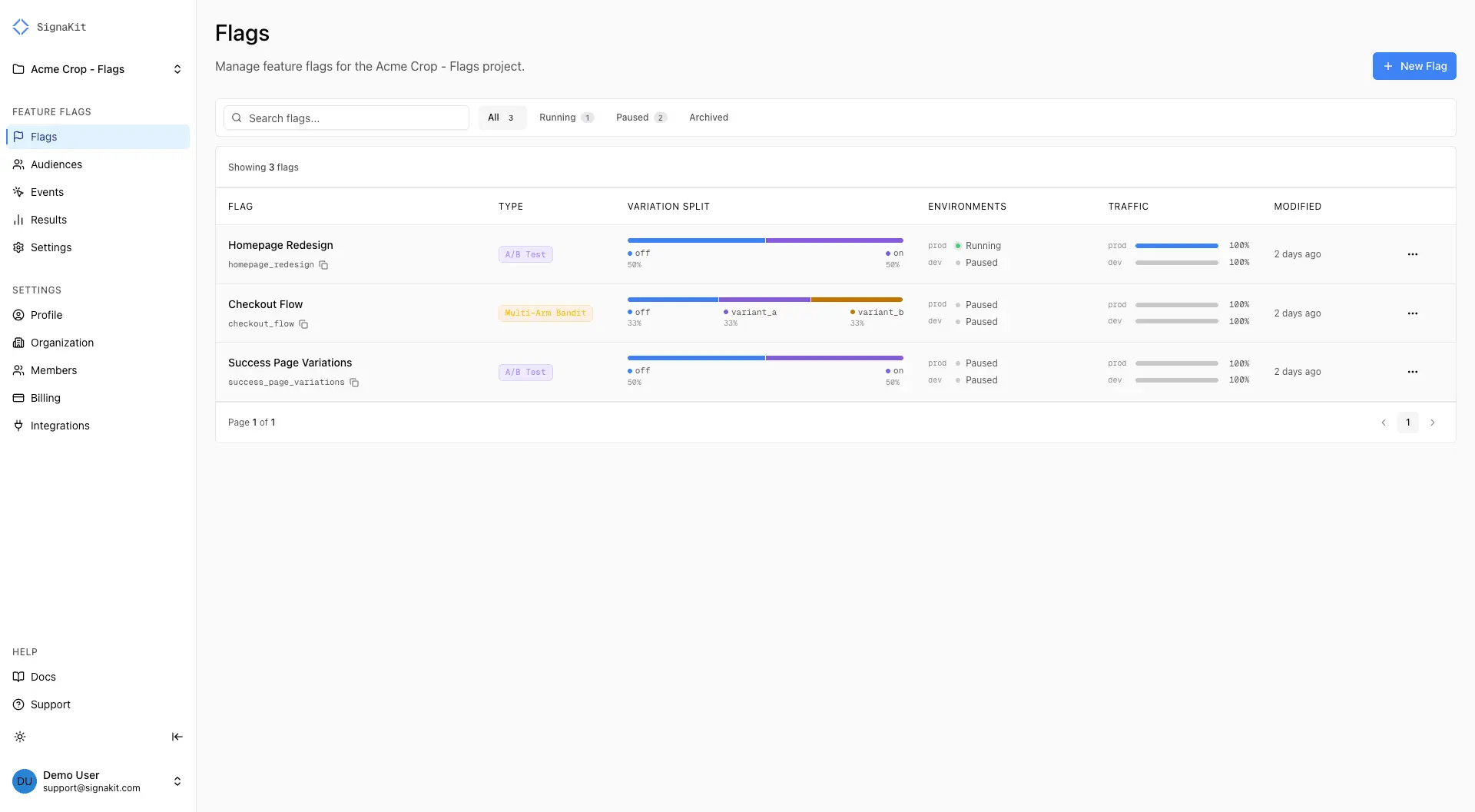Click the MODIFIED column header

coord(1298,207)
